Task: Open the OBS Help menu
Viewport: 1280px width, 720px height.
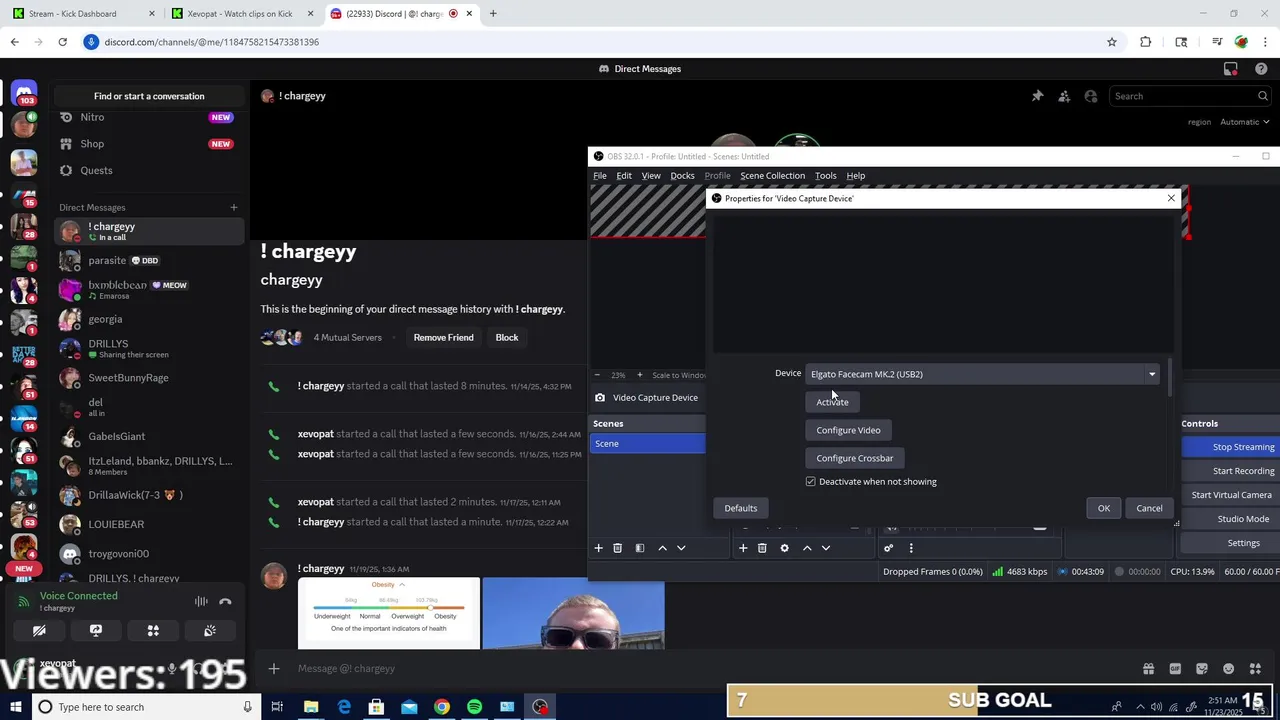Action: 856,176
